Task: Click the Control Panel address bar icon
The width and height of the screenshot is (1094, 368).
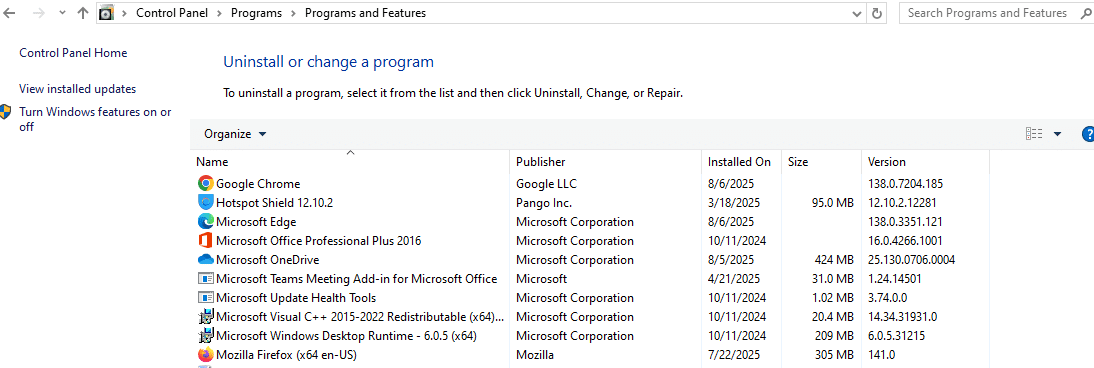Action: point(106,13)
